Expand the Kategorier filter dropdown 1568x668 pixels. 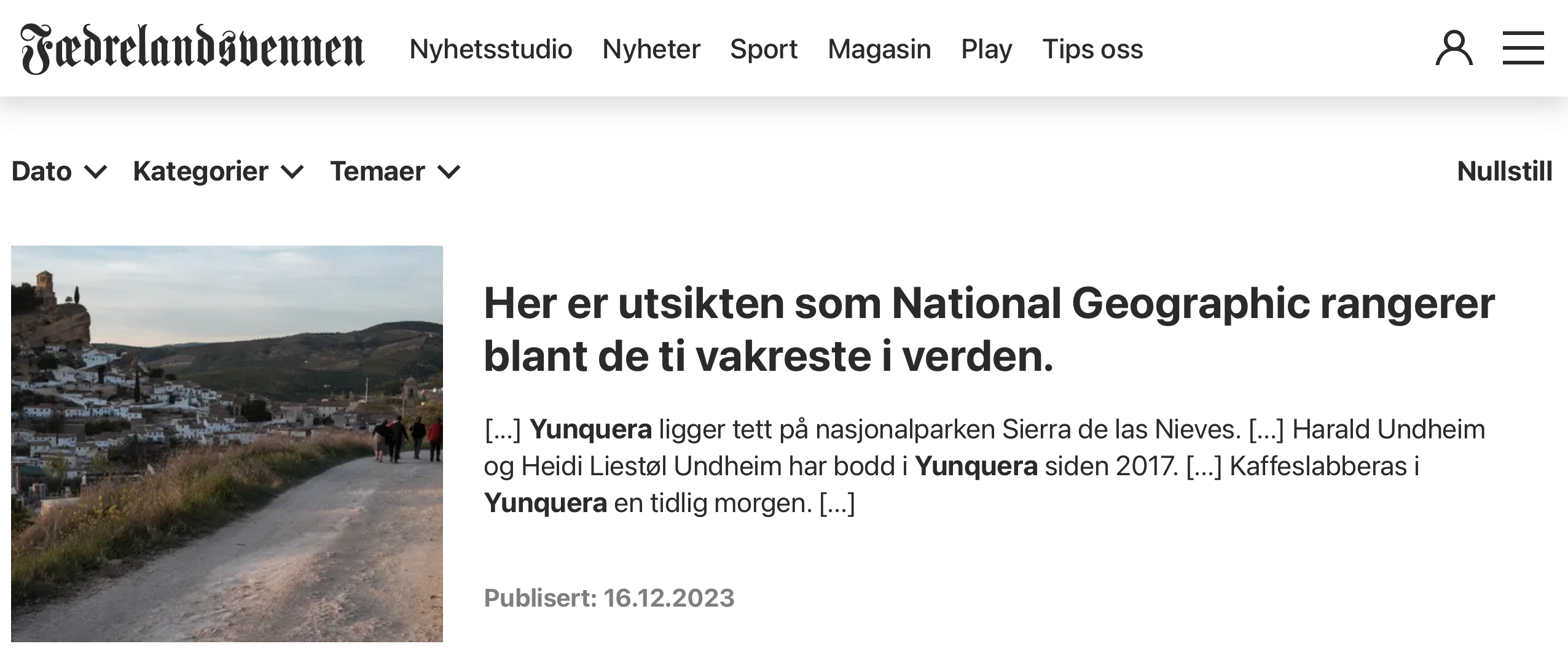coord(219,171)
